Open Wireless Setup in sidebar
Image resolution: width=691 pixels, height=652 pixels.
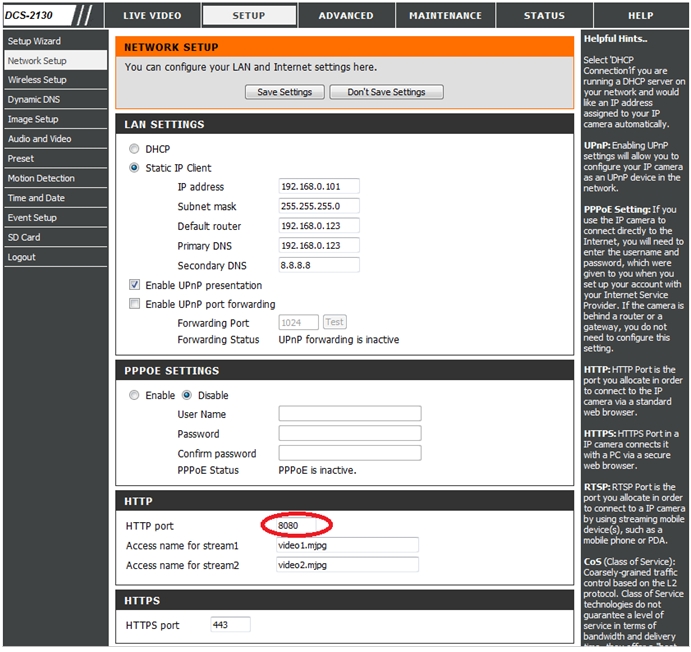tap(37, 80)
